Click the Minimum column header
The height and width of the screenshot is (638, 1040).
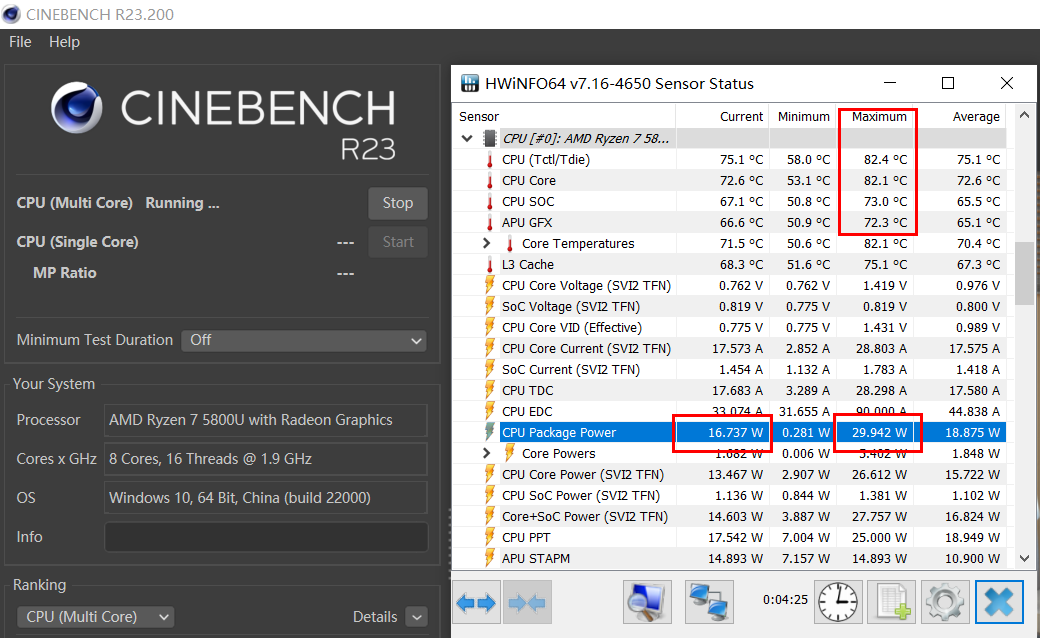pos(803,117)
